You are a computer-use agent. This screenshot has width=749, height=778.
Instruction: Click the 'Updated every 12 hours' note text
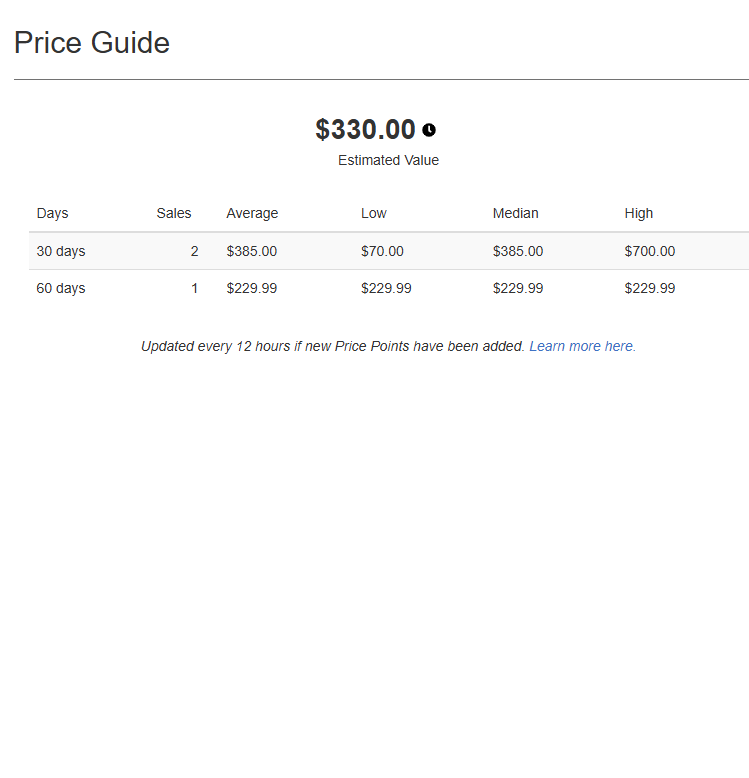point(332,346)
